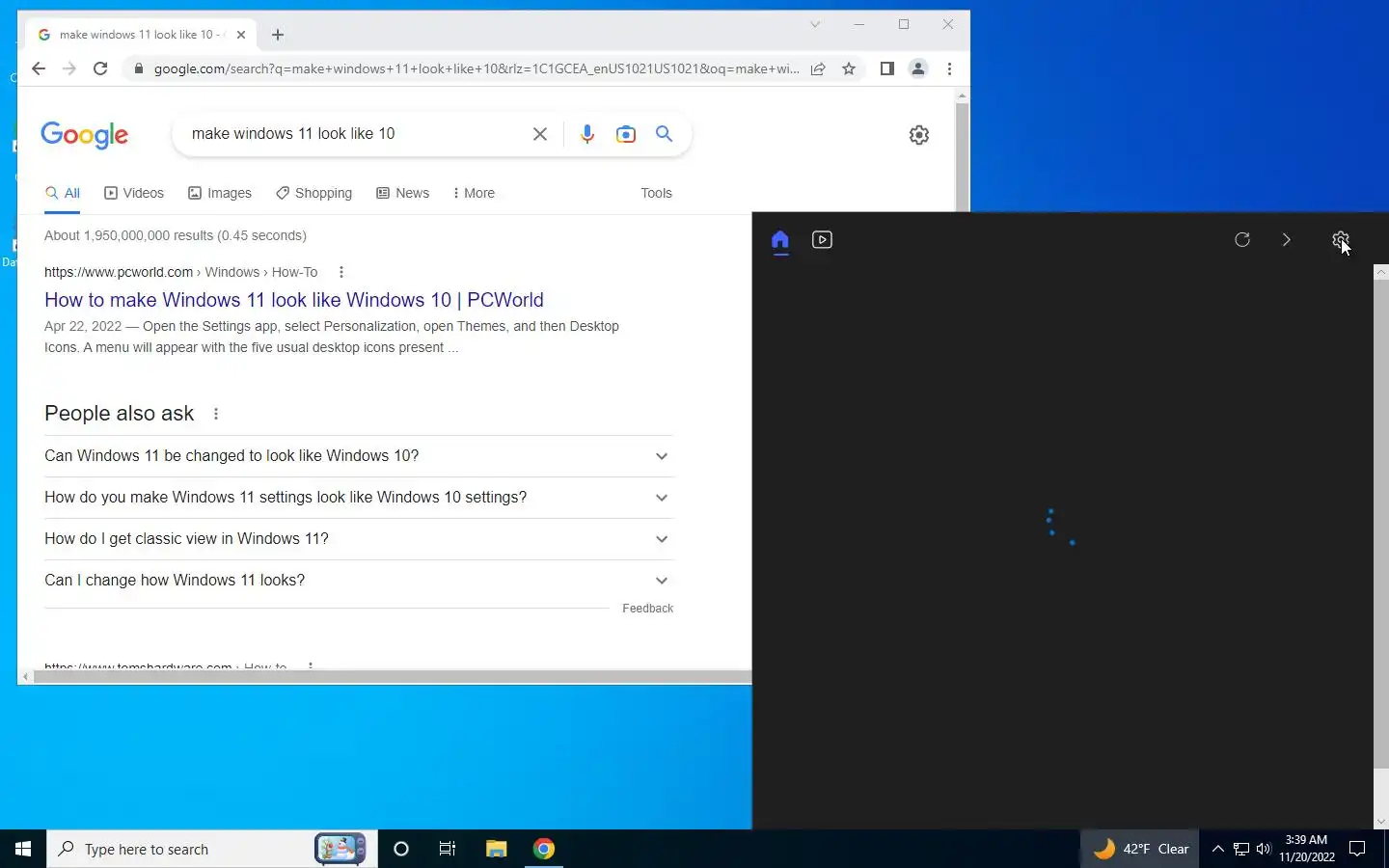Show hidden system tray icons

point(1217,849)
